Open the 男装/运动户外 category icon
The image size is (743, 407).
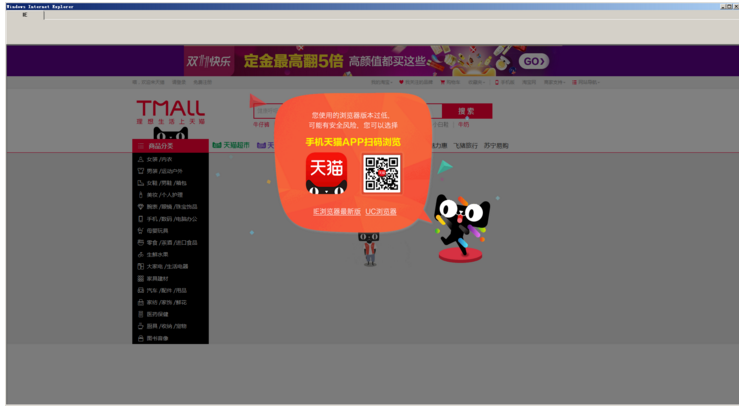tap(140, 171)
